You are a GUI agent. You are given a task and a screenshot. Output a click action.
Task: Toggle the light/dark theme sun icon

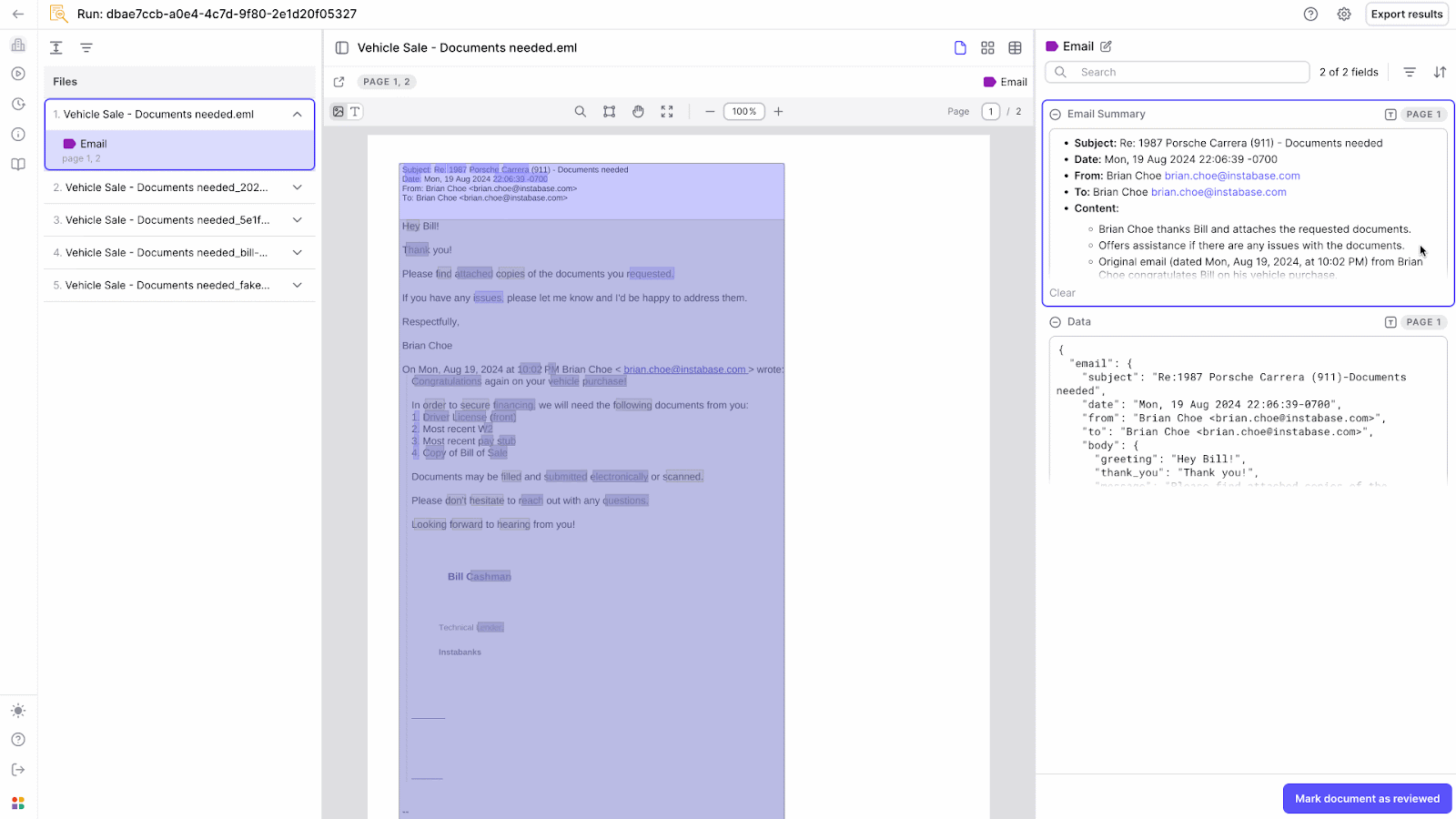18,711
